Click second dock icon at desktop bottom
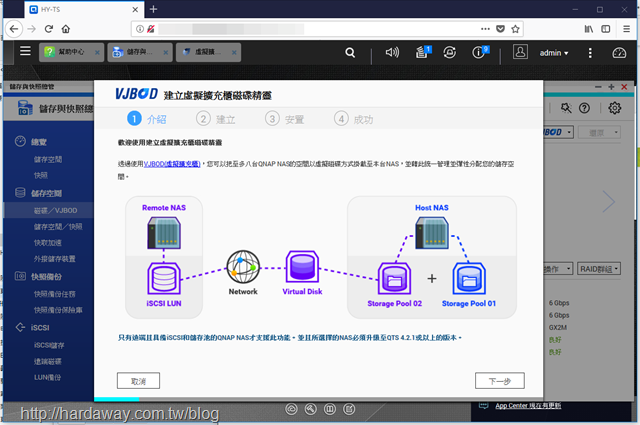The height and width of the screenshot is (425, 640). [311, 409]
